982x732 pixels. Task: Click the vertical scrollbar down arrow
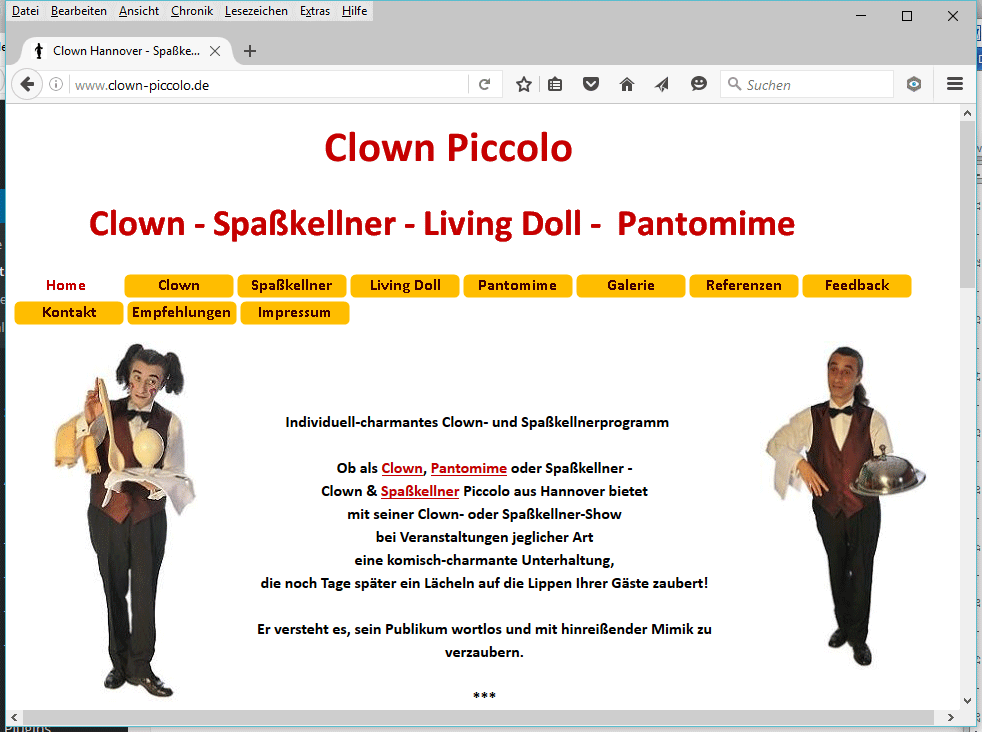(968, 701)
